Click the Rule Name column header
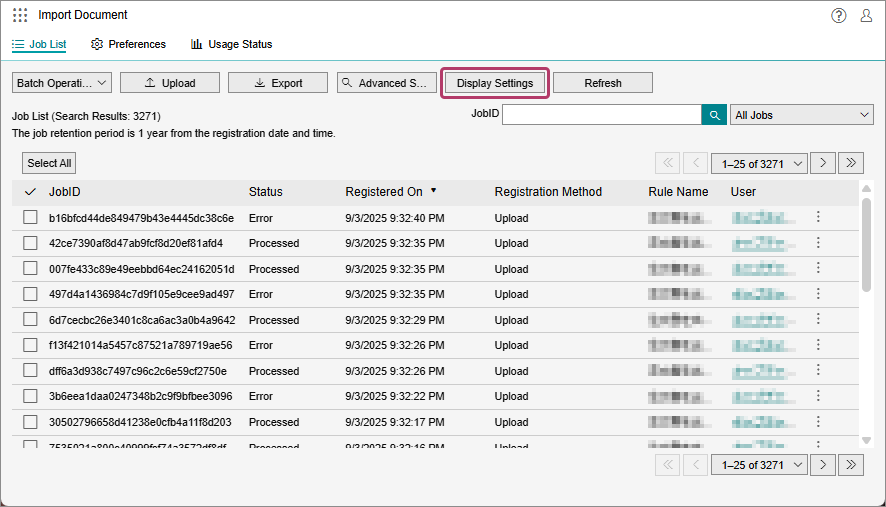Screen dimensions: 886x507 (678, 192)
